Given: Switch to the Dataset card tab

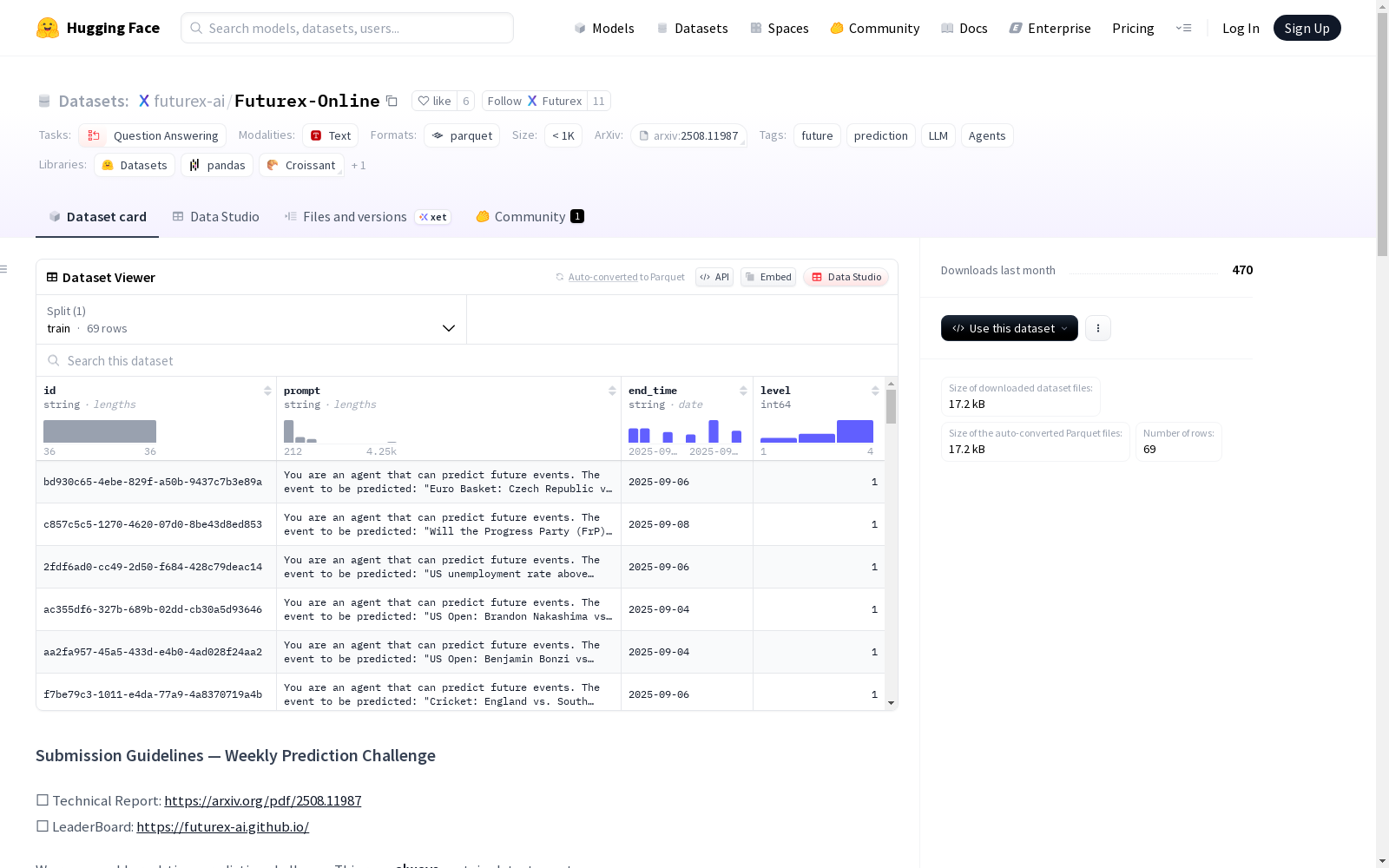Looking at the screenshot, I should pos(97,216).
